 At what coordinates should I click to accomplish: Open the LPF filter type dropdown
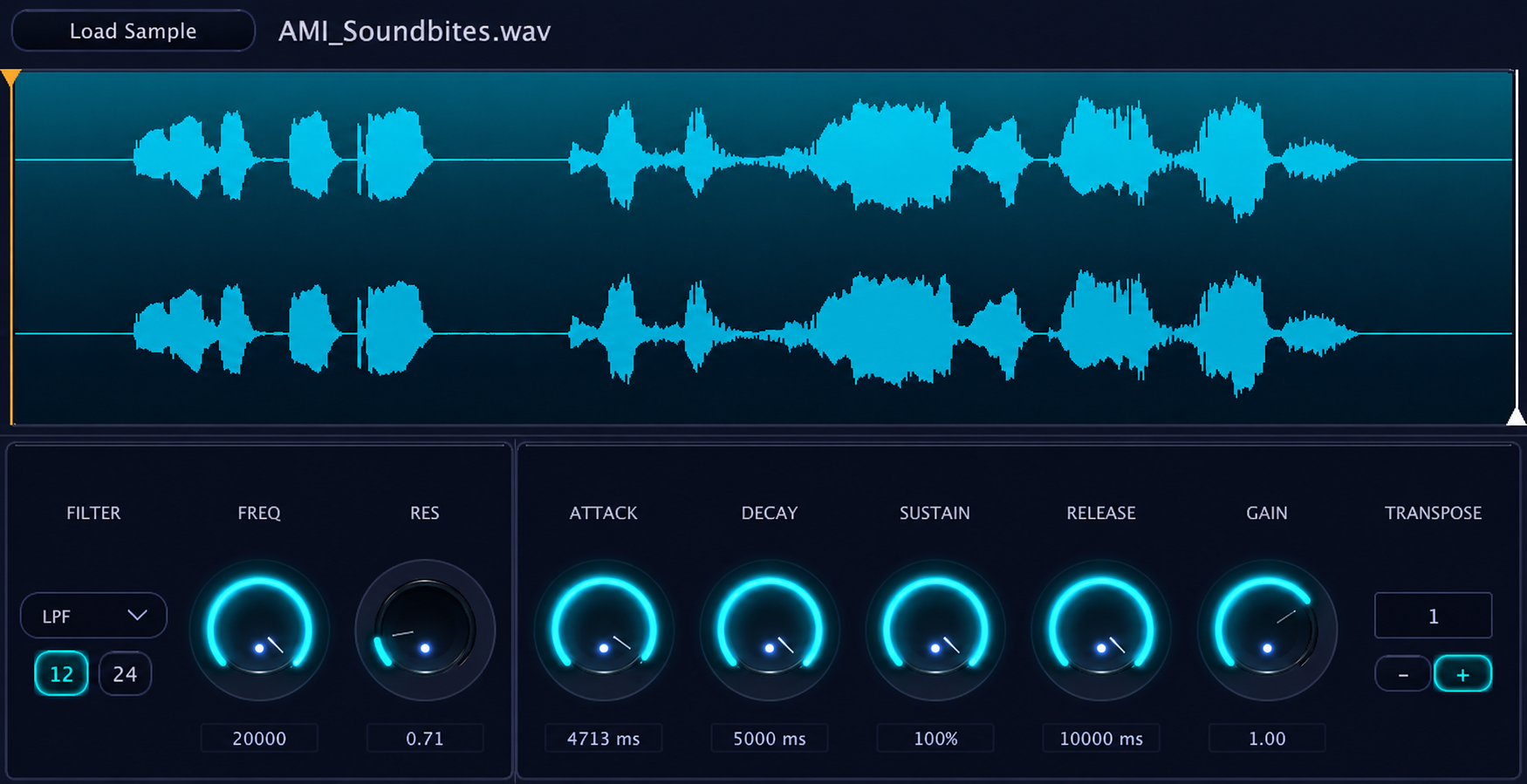(93, 616)
